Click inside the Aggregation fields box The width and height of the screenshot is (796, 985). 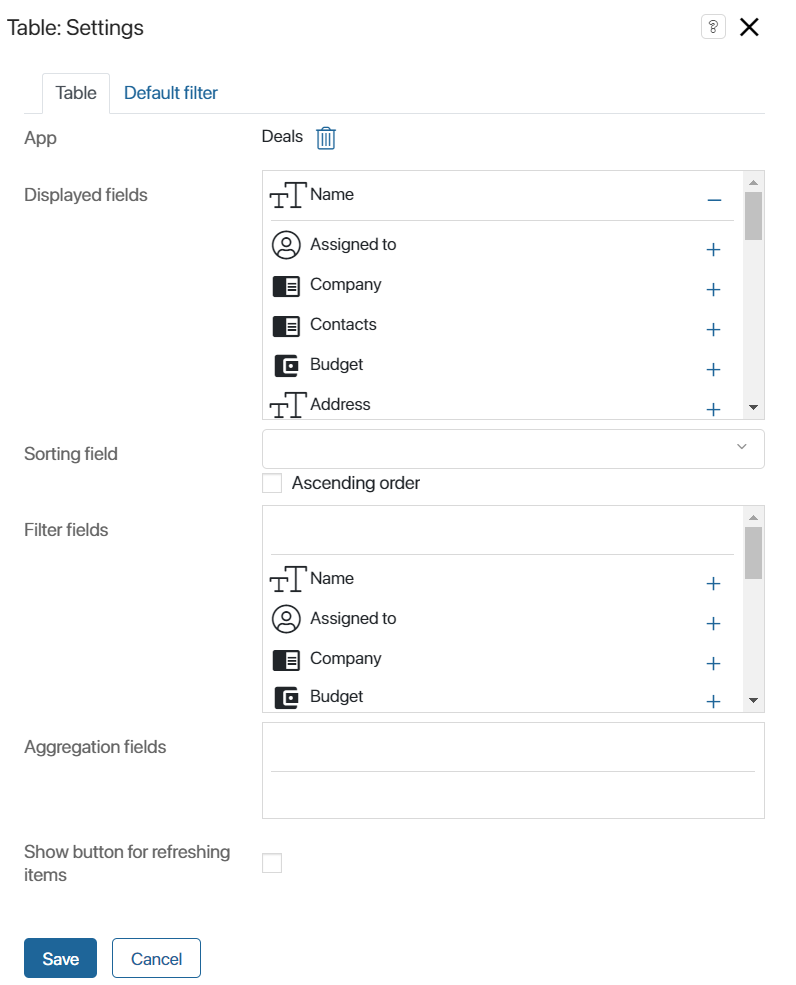[x=513, y=770]
